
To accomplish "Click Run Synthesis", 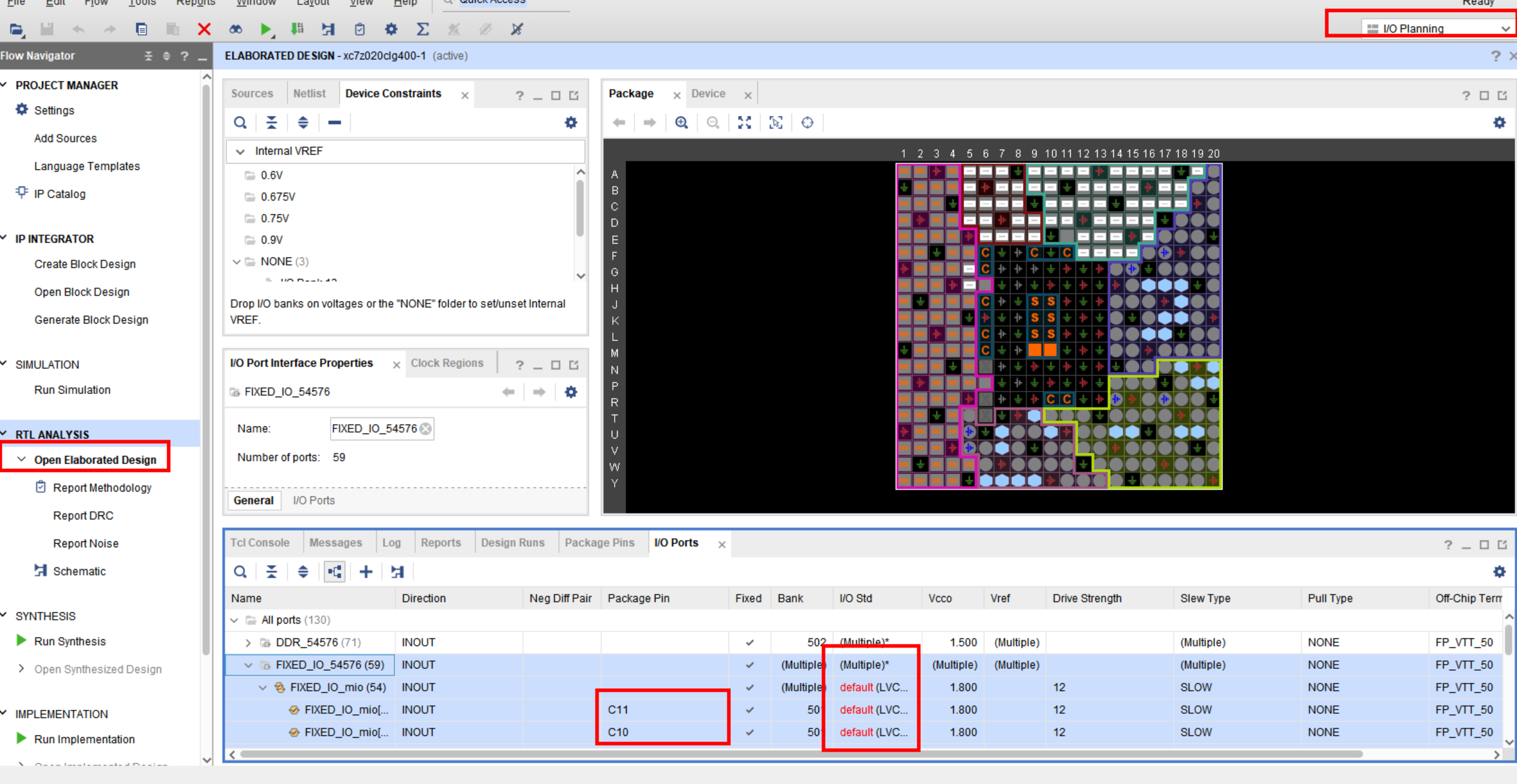I will pos(69,641).
